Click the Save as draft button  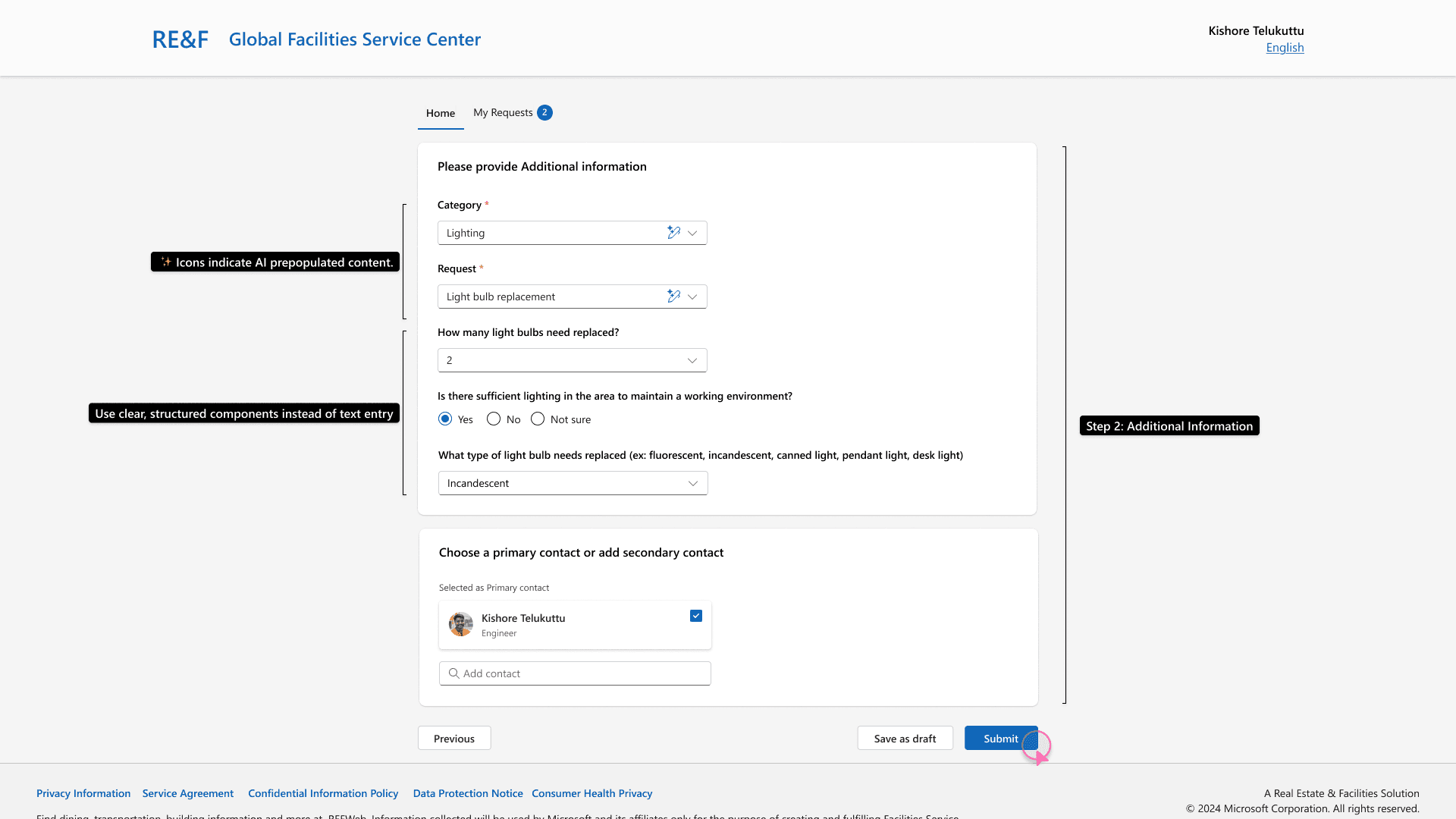click(x=905, y=739)
